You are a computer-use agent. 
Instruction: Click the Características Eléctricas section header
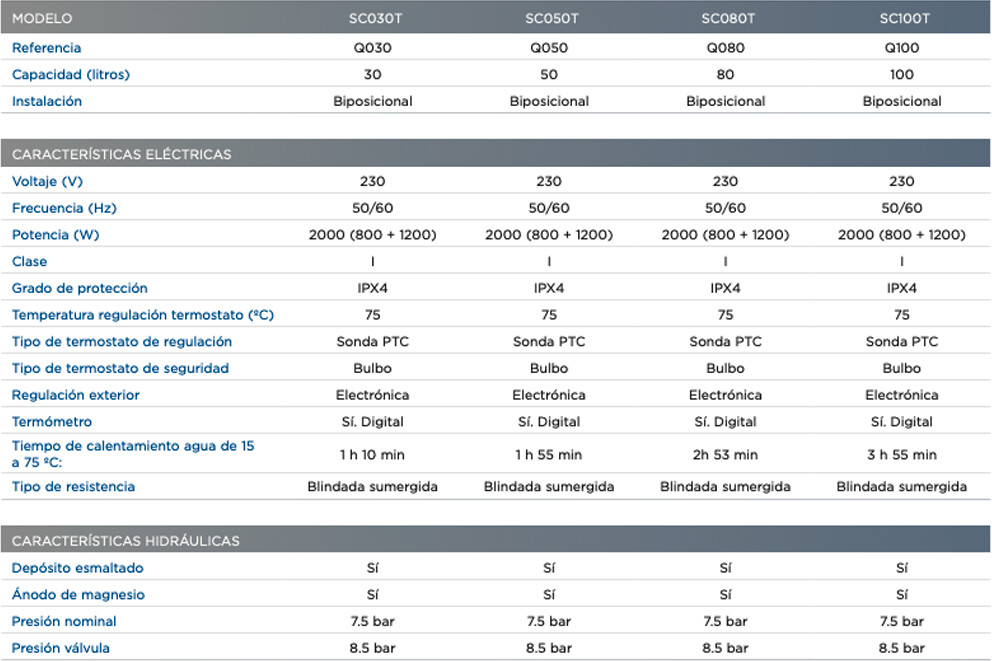pos(122,154)
